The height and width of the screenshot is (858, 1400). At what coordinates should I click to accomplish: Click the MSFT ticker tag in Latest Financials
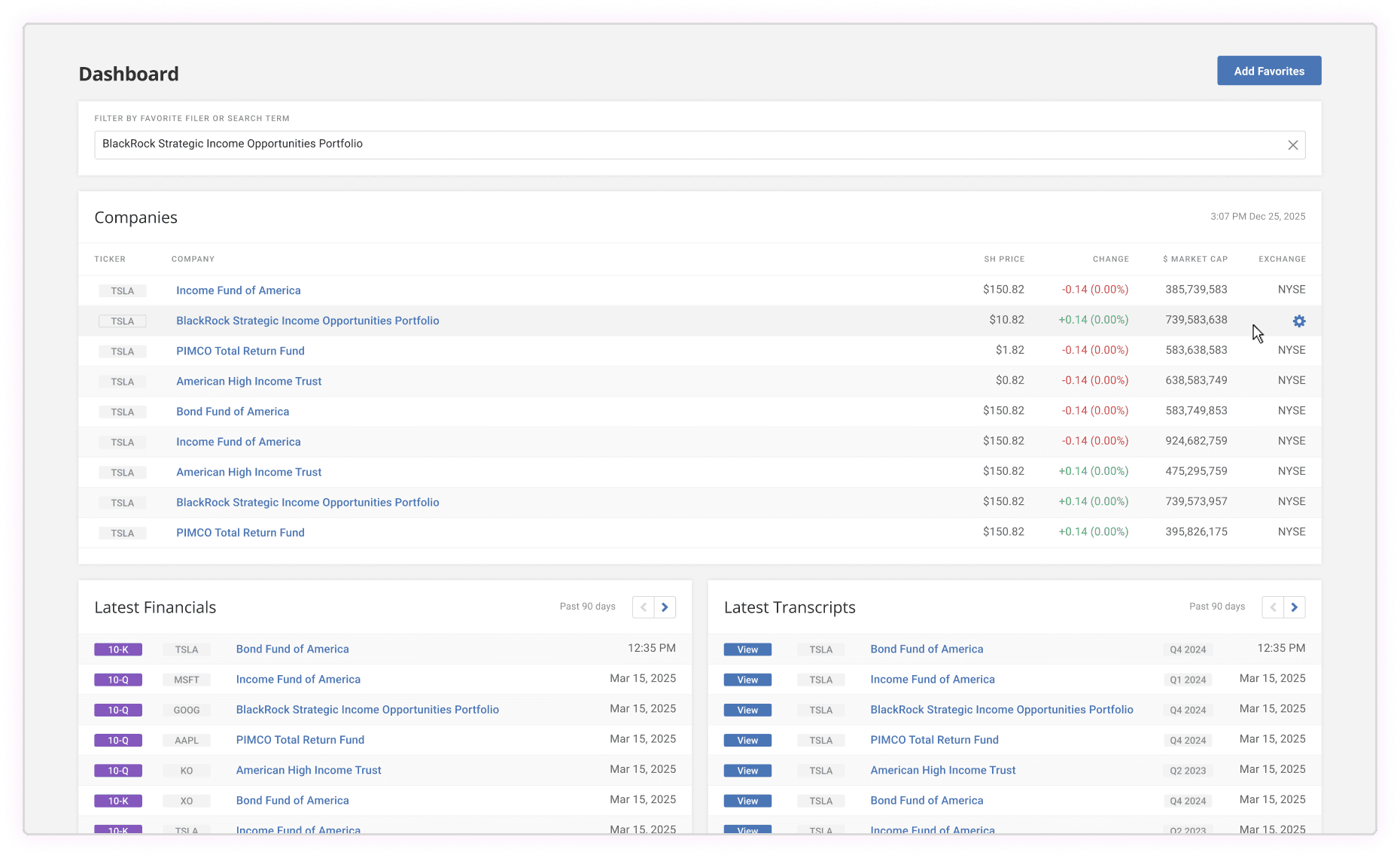coord(187,680)
